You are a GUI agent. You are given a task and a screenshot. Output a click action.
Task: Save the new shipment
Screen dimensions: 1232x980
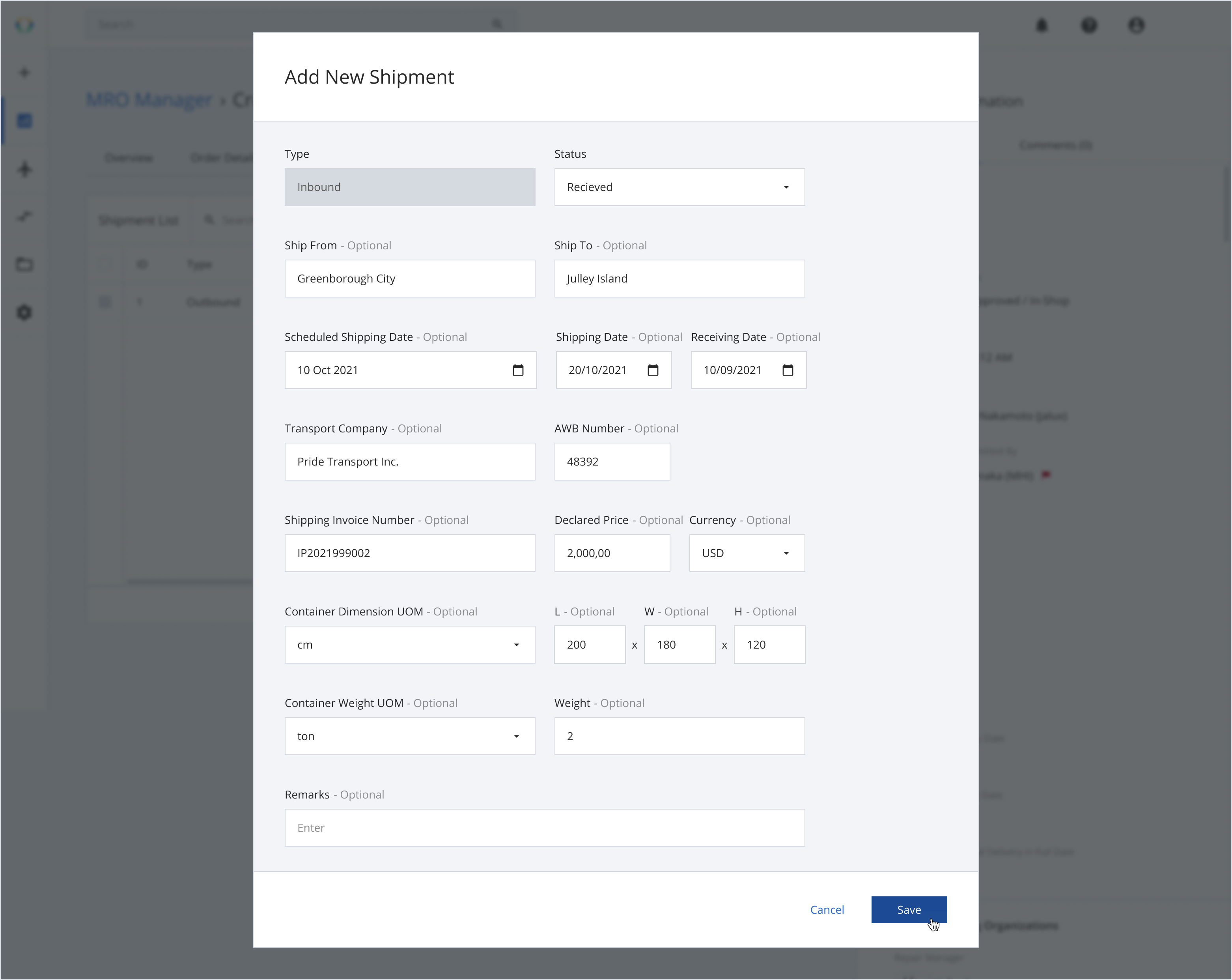909,910
